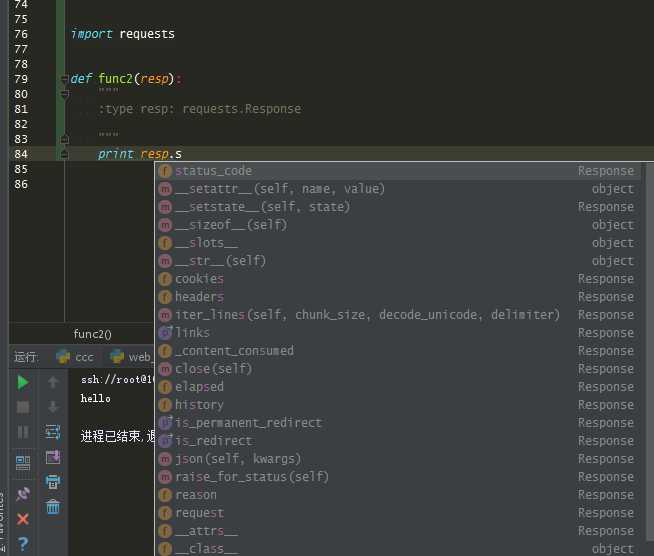Click the red Close run tab icon

pos(23,519)
